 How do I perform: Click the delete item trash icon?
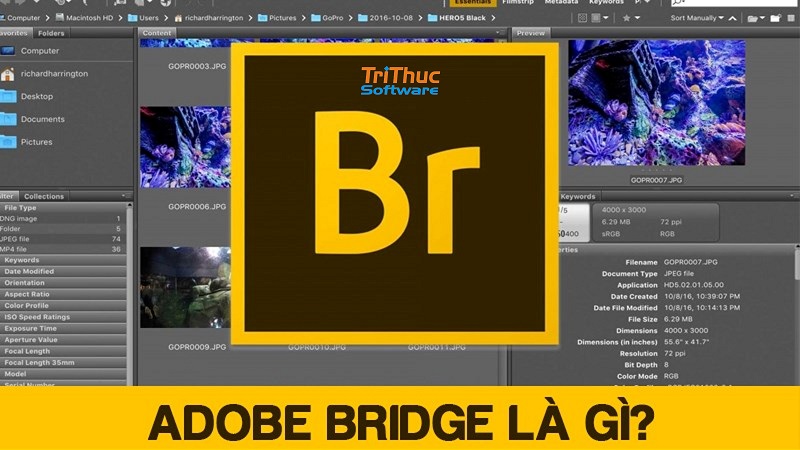(x=792, y=18)
